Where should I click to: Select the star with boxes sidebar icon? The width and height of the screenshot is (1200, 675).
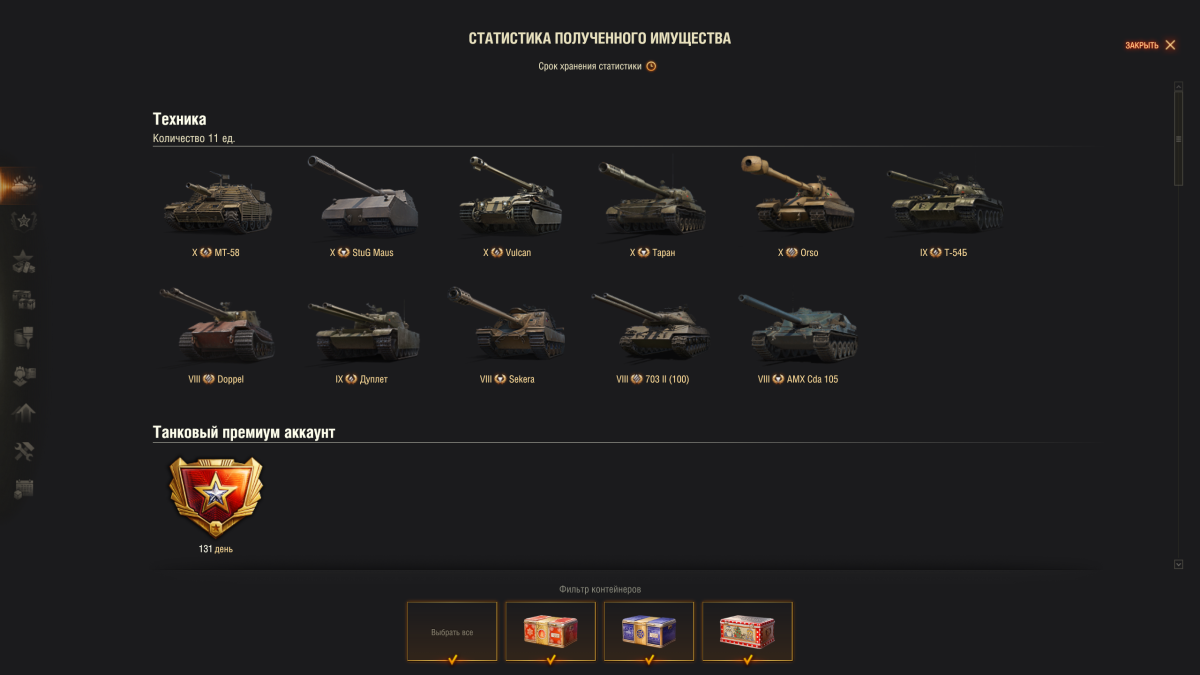tap(23, 262)
